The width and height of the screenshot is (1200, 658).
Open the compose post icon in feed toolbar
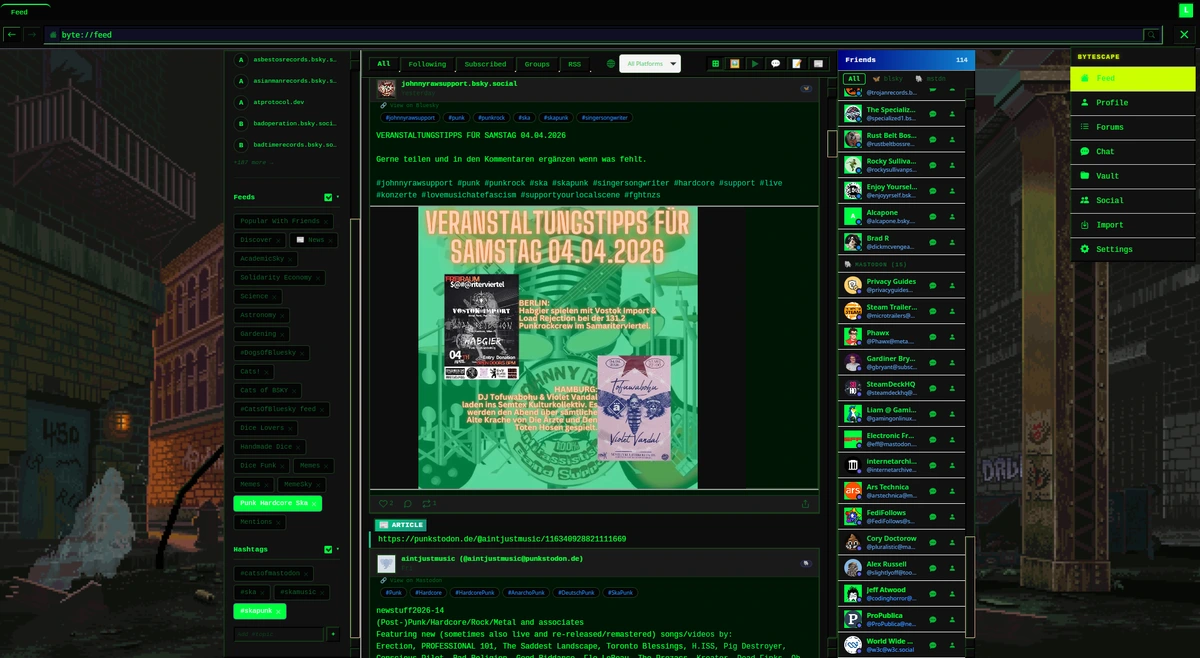click(x=796, y=63)
